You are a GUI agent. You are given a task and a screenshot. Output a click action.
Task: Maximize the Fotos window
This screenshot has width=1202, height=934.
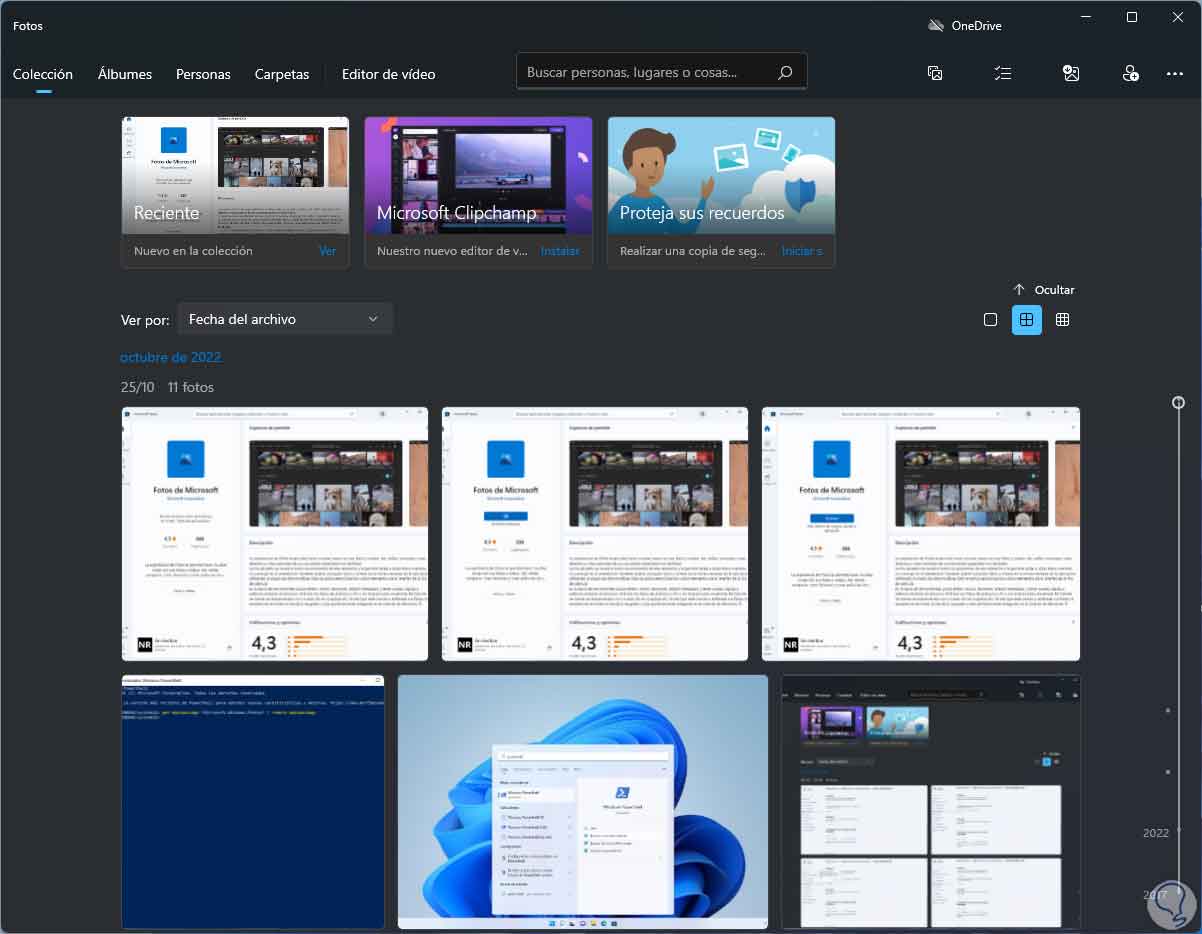click(1132, 17)
